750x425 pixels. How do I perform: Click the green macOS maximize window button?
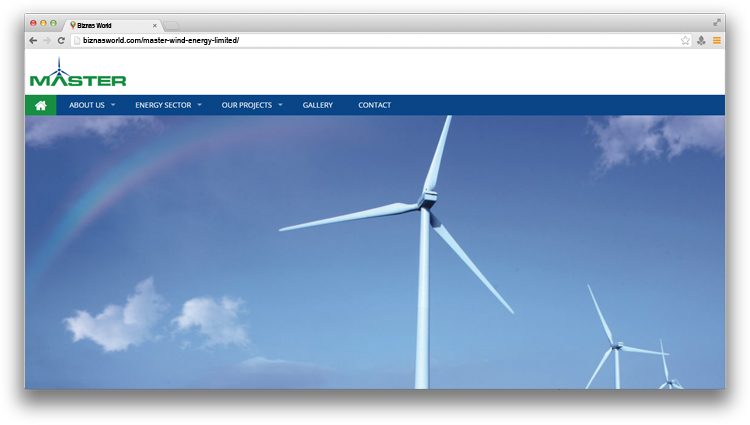pos(53,22)
